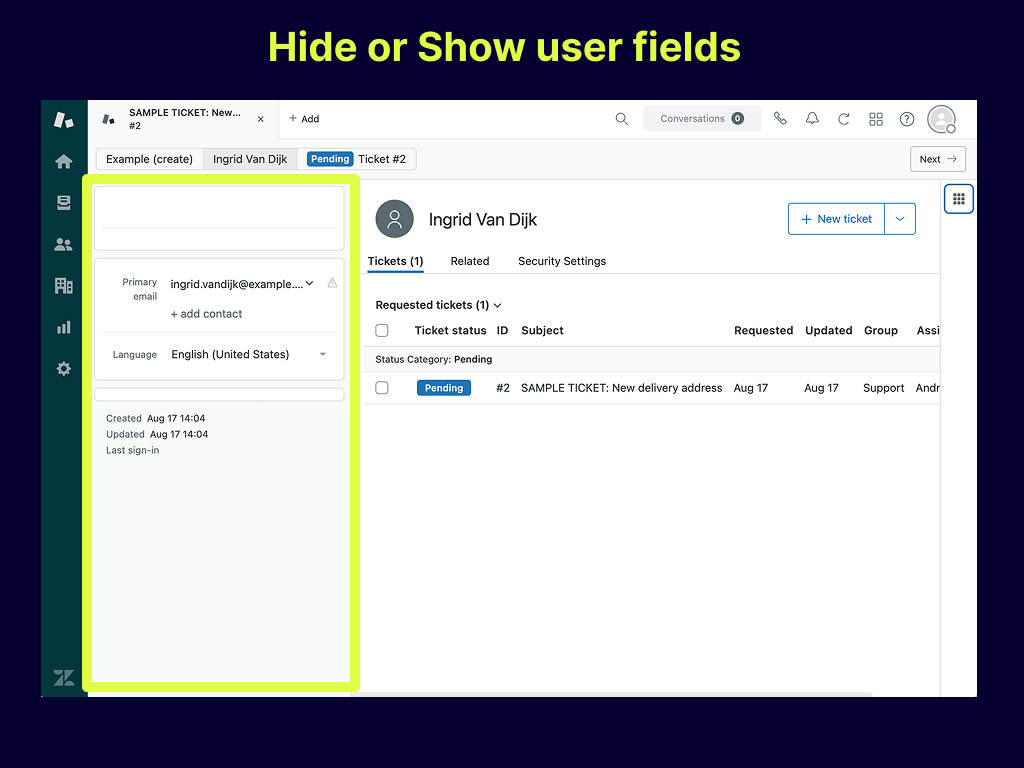The width and height of the screenshot is (1024, 768).
Task: Open the apps grid icon in the toolbar
Action: tap(876, 118)
